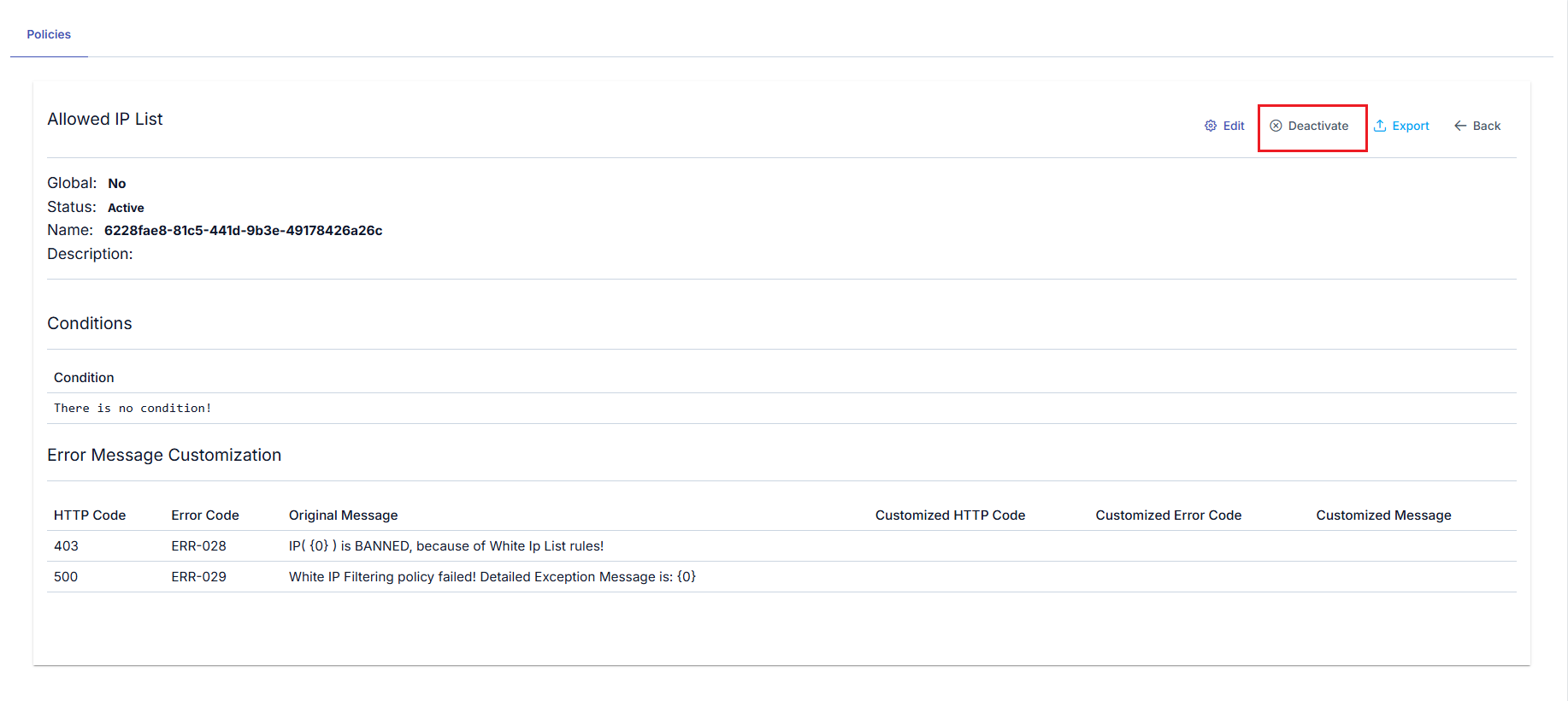Image resolution: width=1568 pixels, height=701 pixels.
Task: Open the Policies tab
Action: point(49,34)
